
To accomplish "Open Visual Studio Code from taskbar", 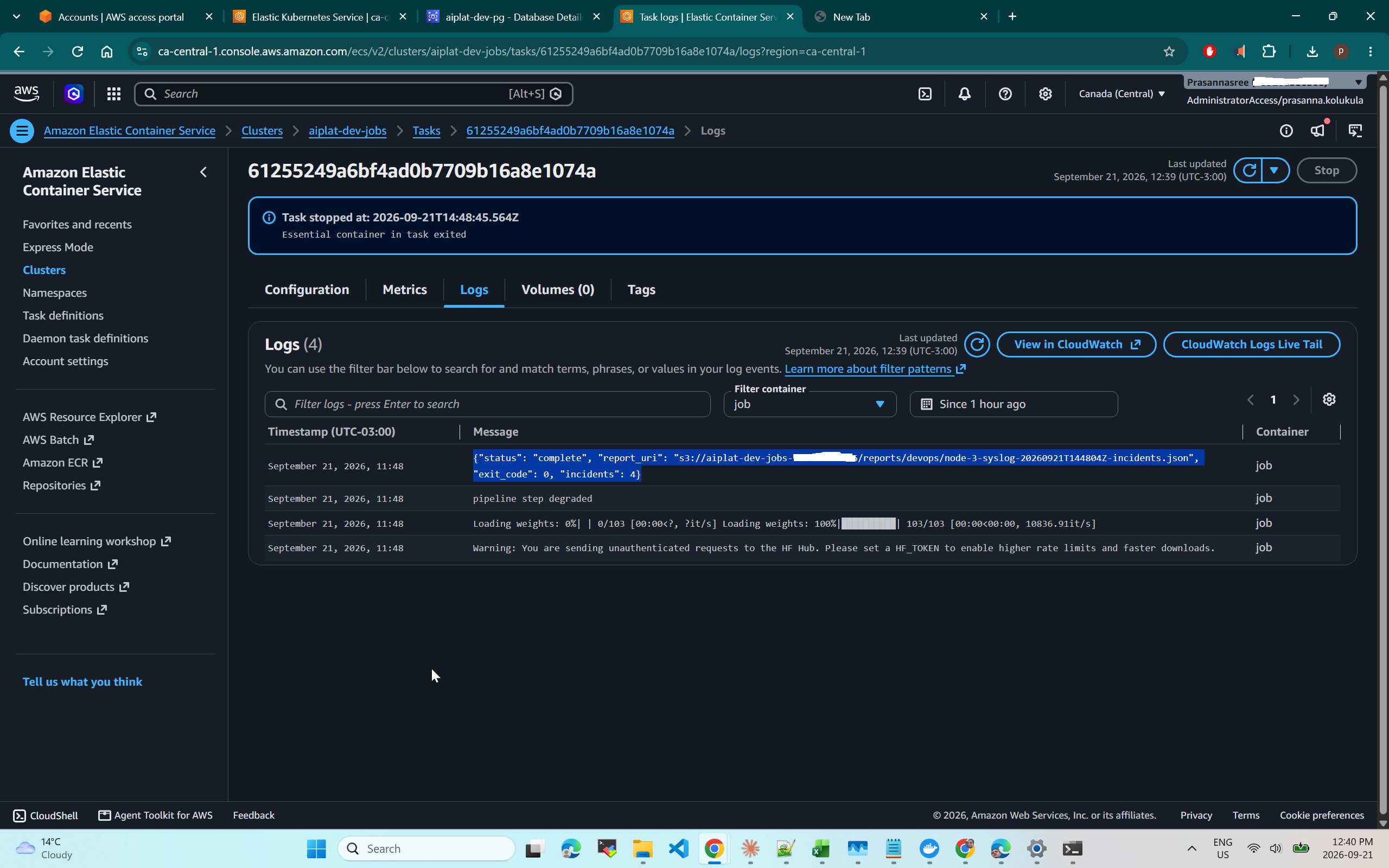I will tap(678, 848).
